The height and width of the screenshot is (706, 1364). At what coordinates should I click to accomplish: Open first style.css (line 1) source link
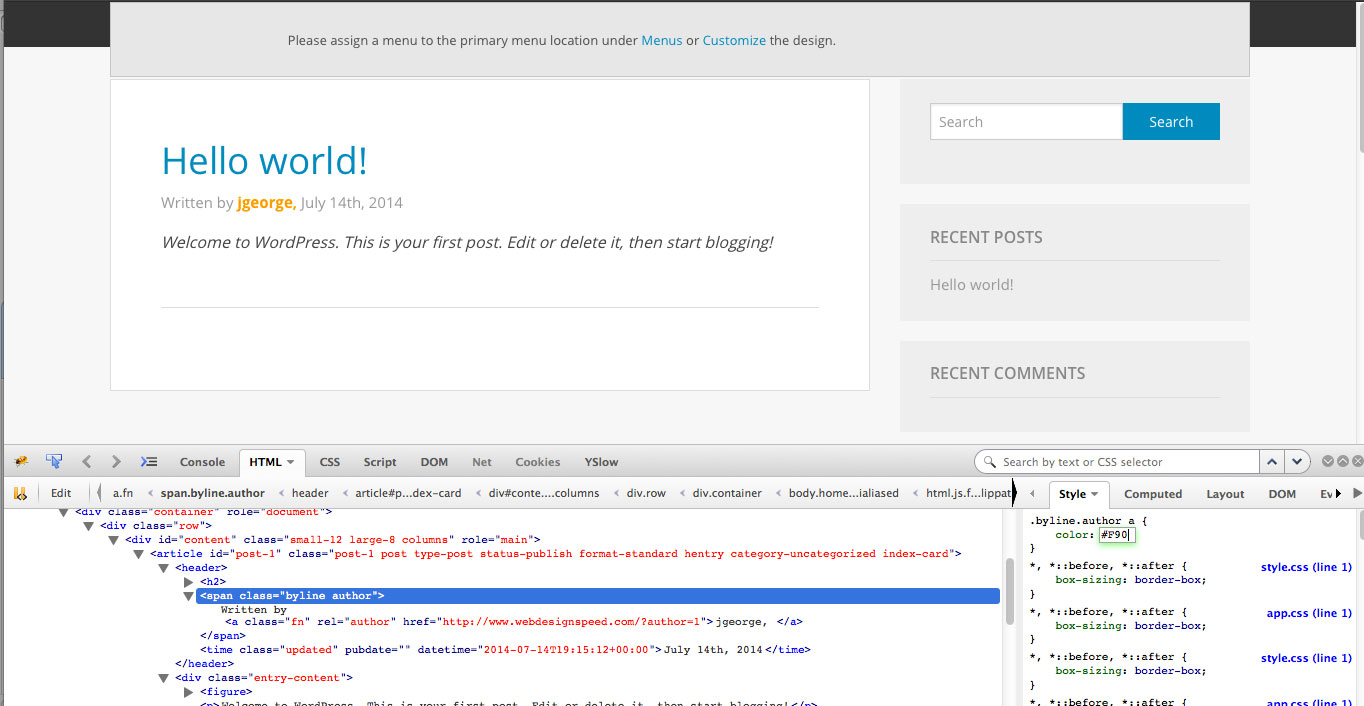[x=1306, y=567]
